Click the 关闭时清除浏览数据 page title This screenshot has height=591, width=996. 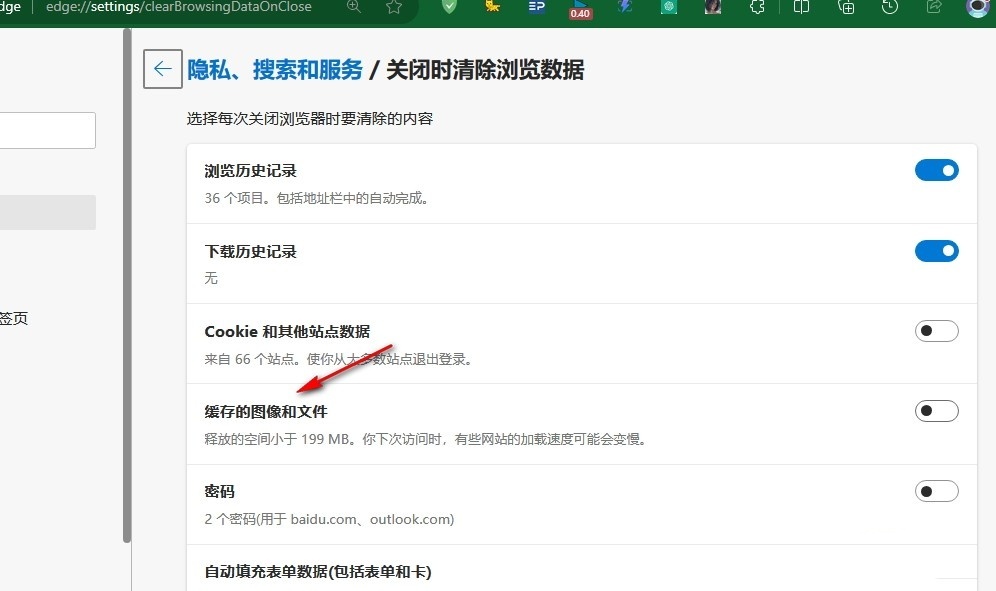point(485,70)
